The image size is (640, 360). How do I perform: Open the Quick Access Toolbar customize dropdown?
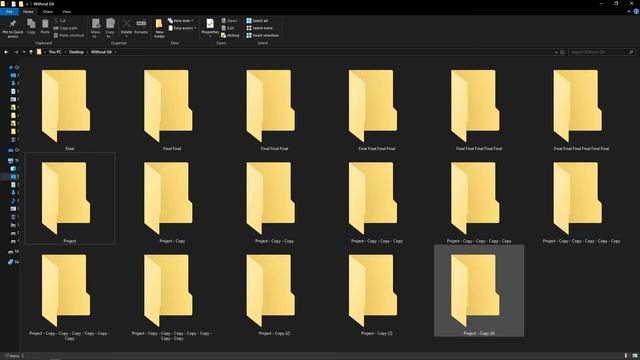[27, 4]
